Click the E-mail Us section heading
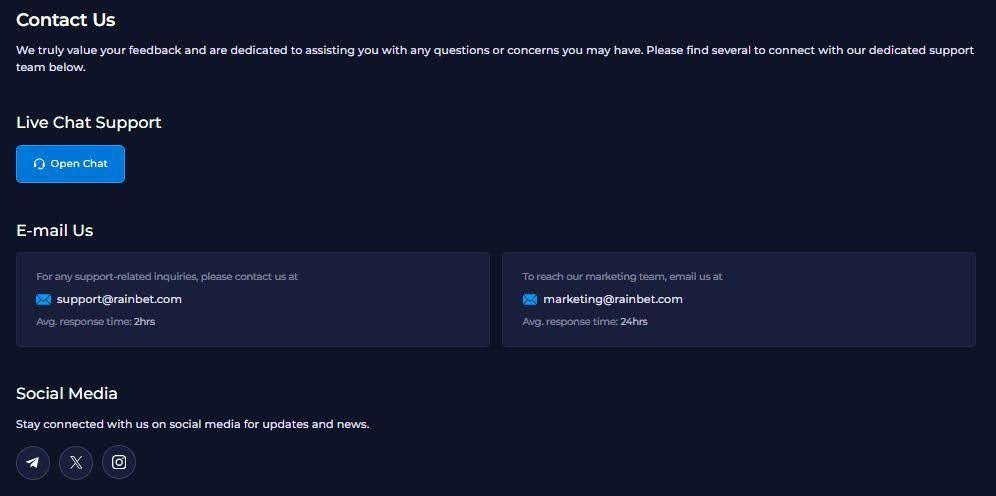Viewport: 996px width, 496px height. [54, 230]
